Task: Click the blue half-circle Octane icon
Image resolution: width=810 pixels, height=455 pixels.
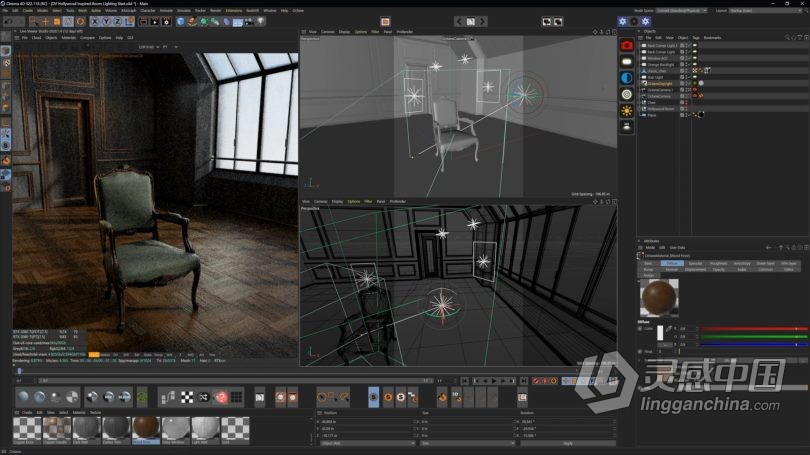Action: pyautogui.click(x=627, y=78)
